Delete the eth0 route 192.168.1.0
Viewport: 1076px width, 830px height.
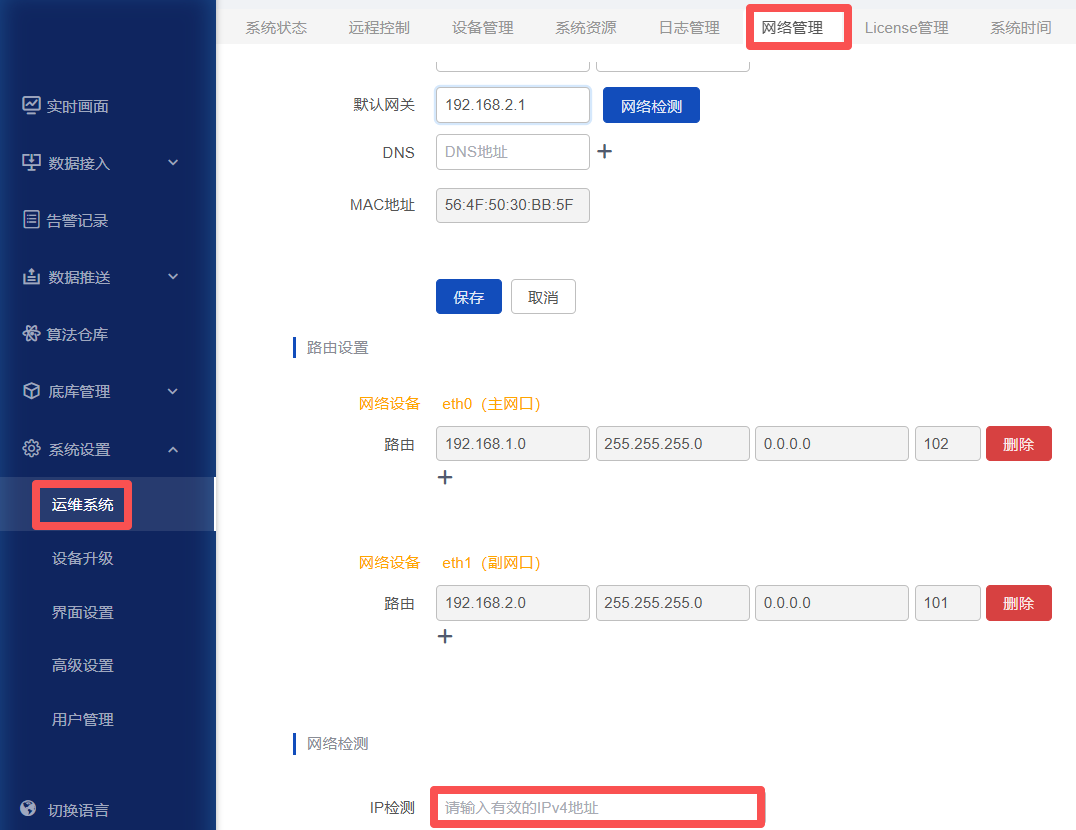tap(1018, 444)
